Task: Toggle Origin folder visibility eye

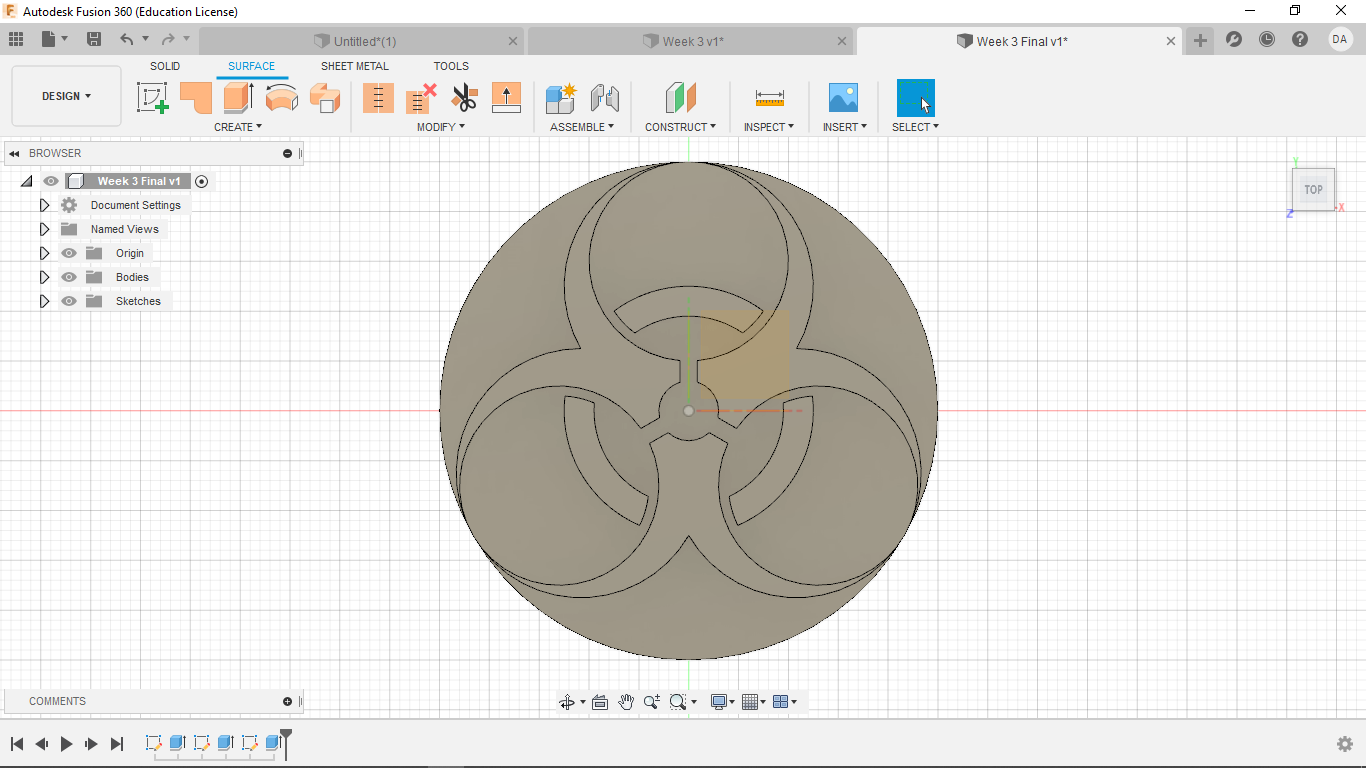Action: (69, 253)
